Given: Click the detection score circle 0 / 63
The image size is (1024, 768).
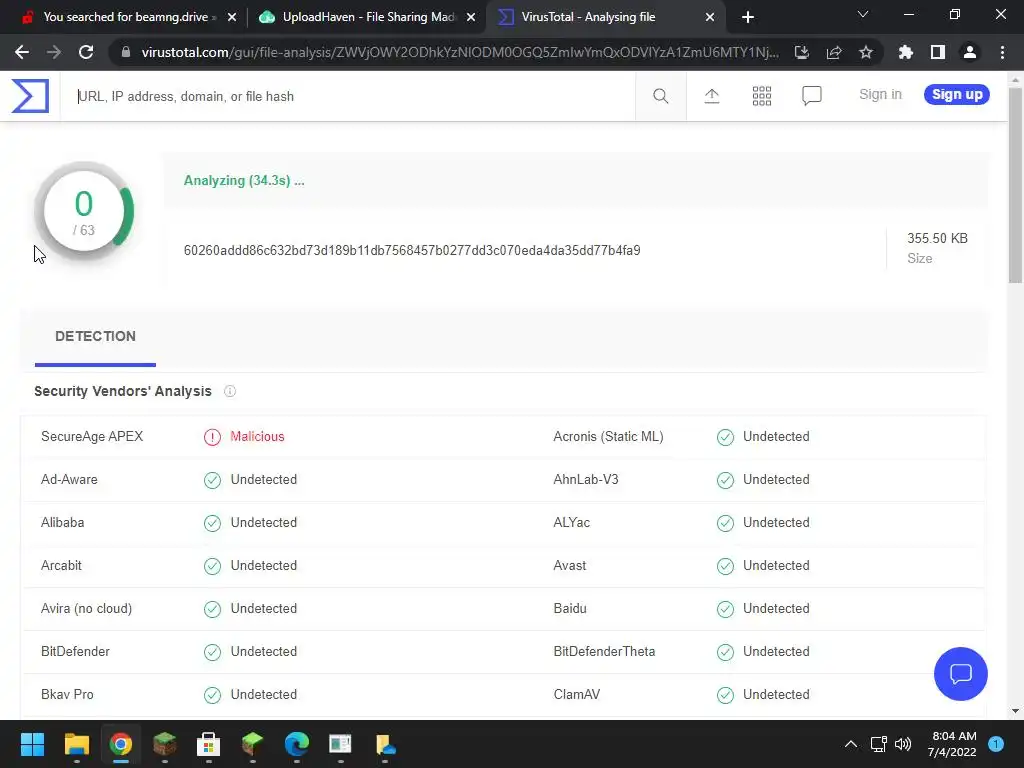Looking at the screenshot, I should click(x=84, y=212).
